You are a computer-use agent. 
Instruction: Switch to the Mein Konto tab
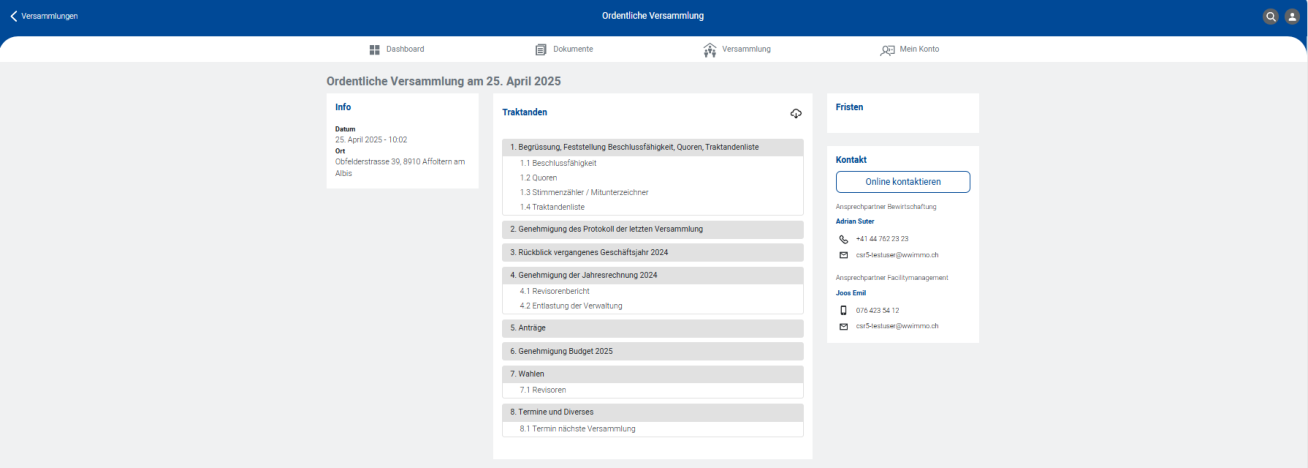click(910, 49)
